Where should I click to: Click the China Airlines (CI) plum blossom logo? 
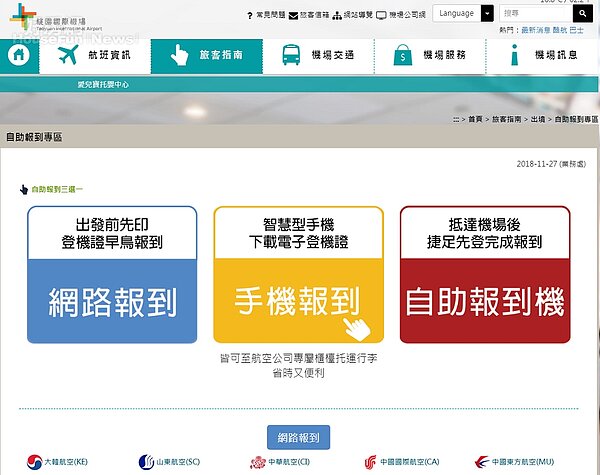point(258,462)
